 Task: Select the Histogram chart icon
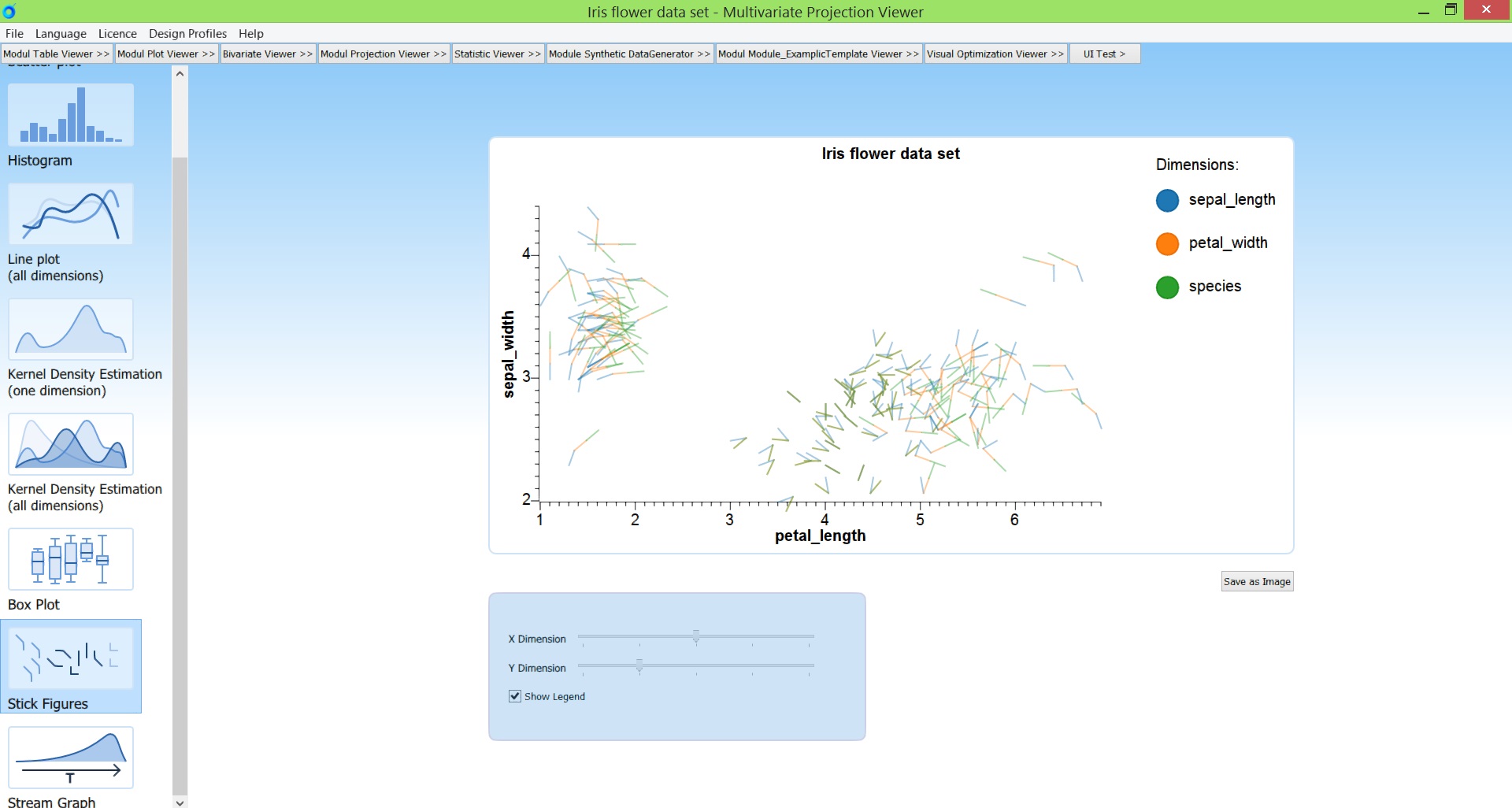(x=71, y=115)
